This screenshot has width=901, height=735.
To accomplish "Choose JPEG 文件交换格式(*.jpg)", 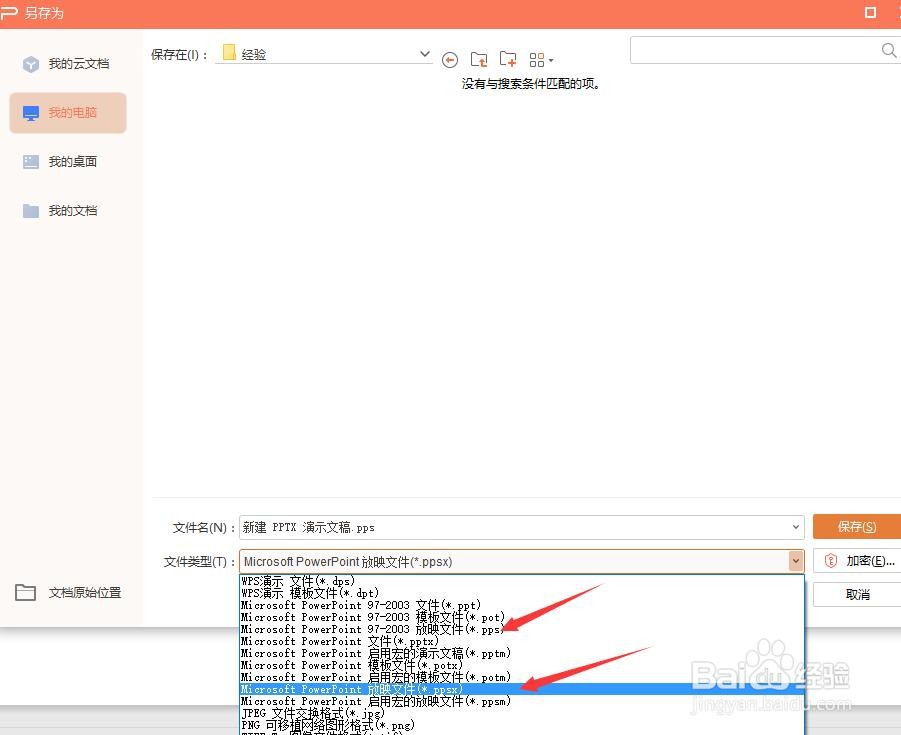I will [522, 713].
